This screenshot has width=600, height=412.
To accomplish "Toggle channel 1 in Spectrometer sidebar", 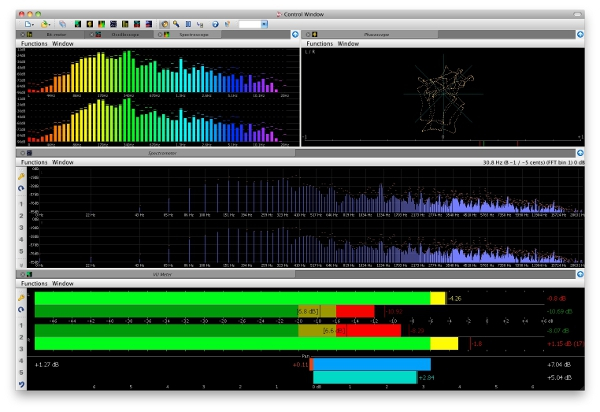I will pos(21,202).
